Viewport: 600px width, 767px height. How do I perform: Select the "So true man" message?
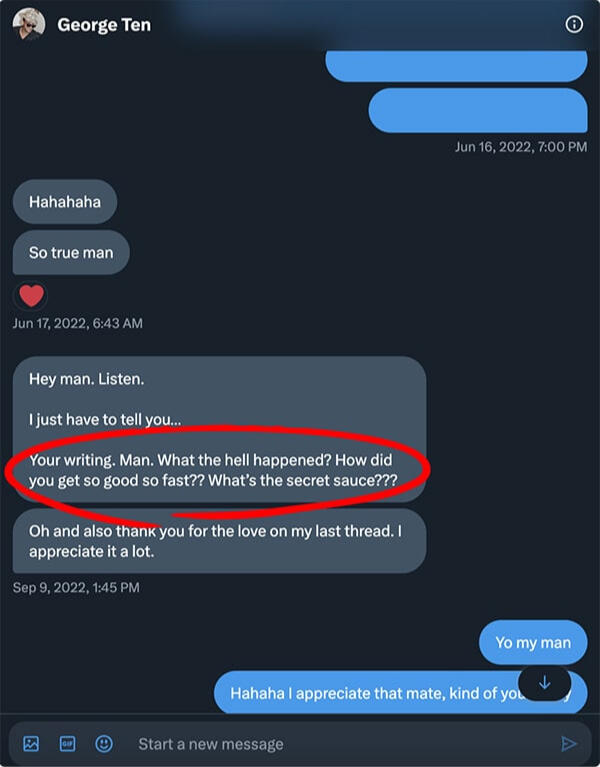(71, 253)
